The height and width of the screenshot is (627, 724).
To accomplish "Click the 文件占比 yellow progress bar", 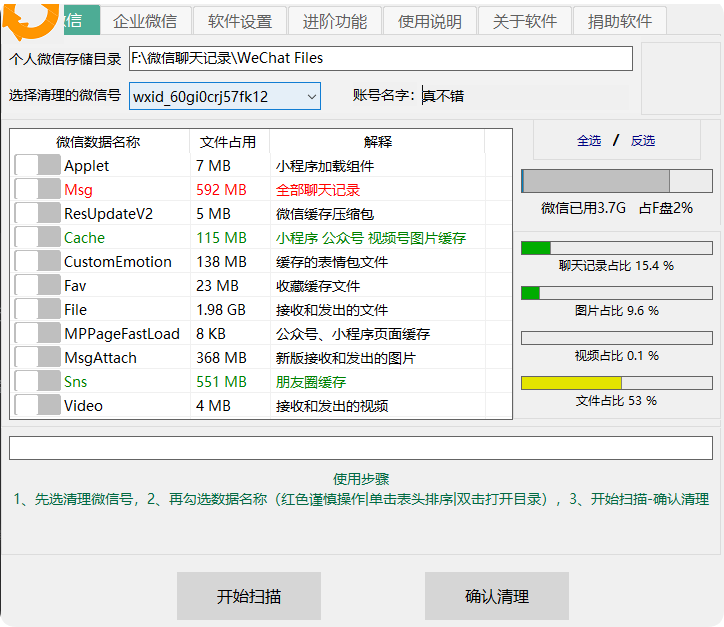I will tap(617, 383).
